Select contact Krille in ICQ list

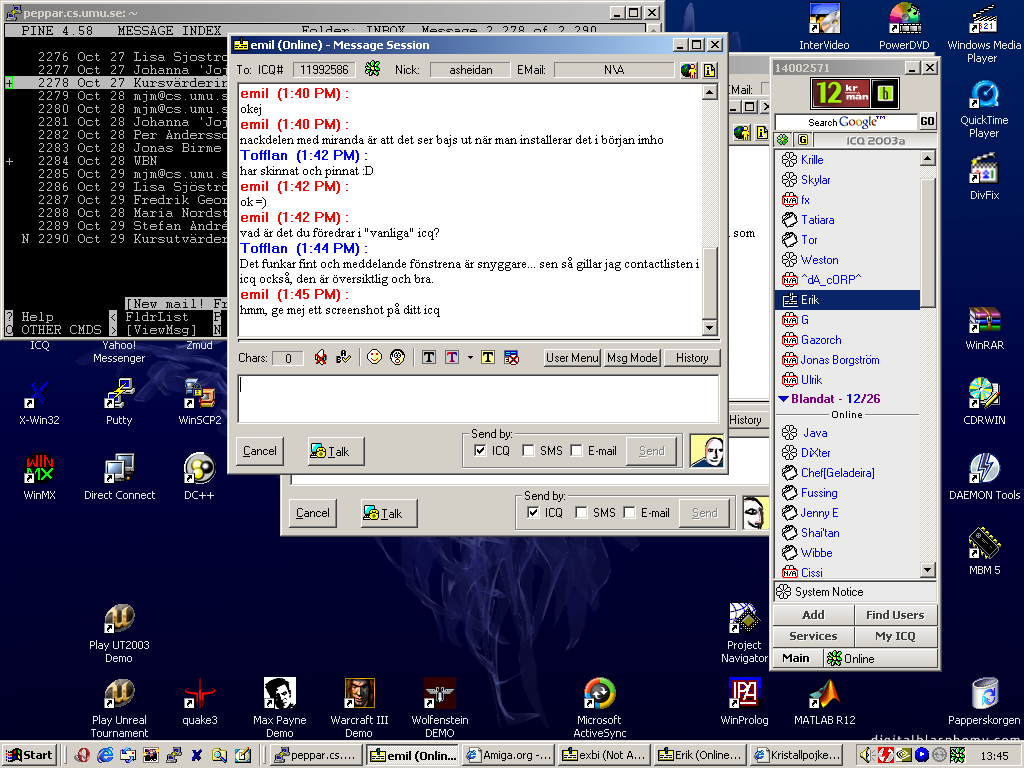pyautogui.click(x=812, y=159)
